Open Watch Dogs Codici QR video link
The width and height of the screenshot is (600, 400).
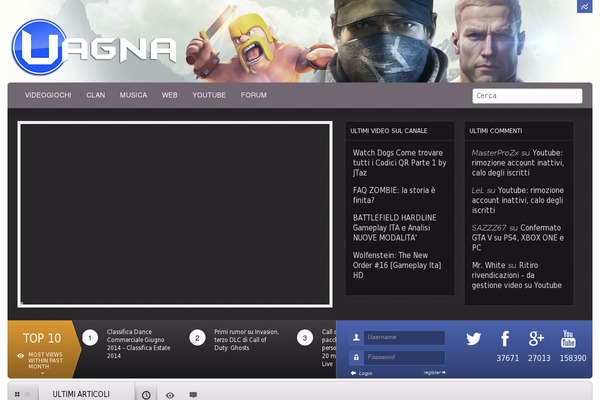coord(399,163)
